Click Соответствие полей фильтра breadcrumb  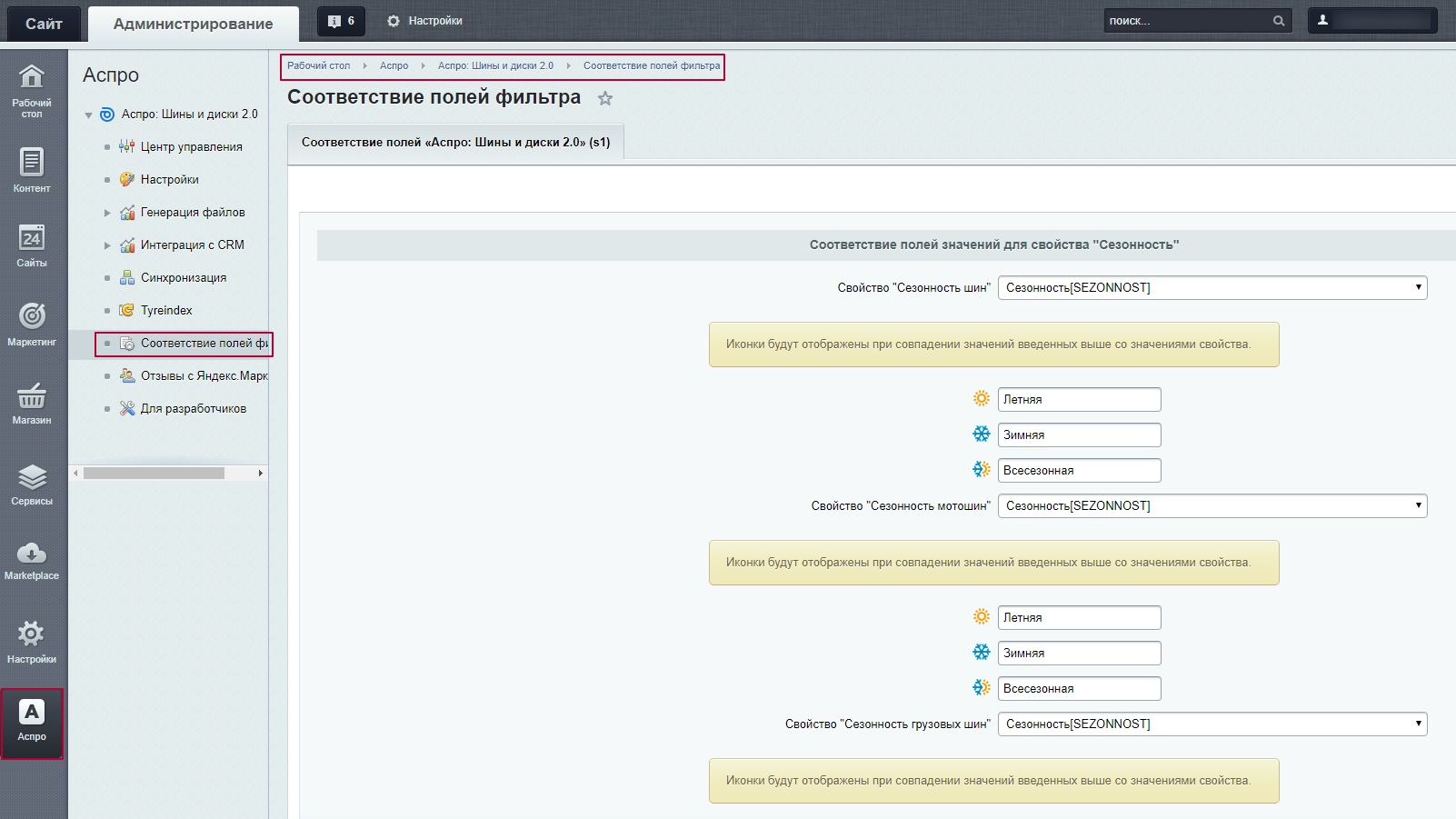point(652,65)
